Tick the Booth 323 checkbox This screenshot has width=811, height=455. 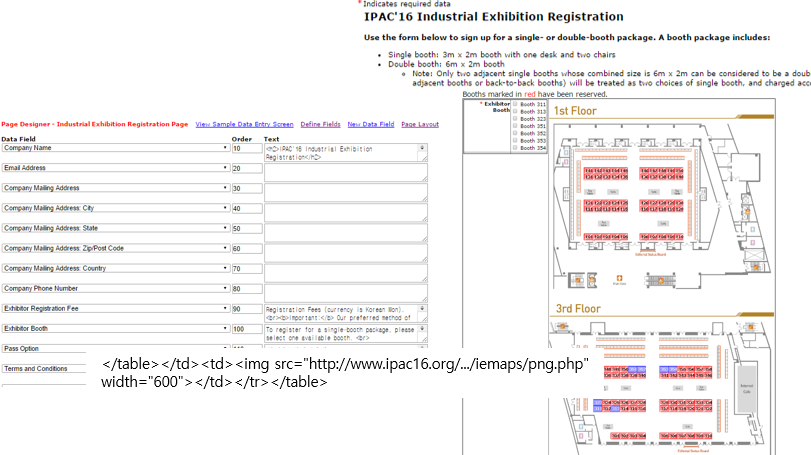[x=515, y=119]
